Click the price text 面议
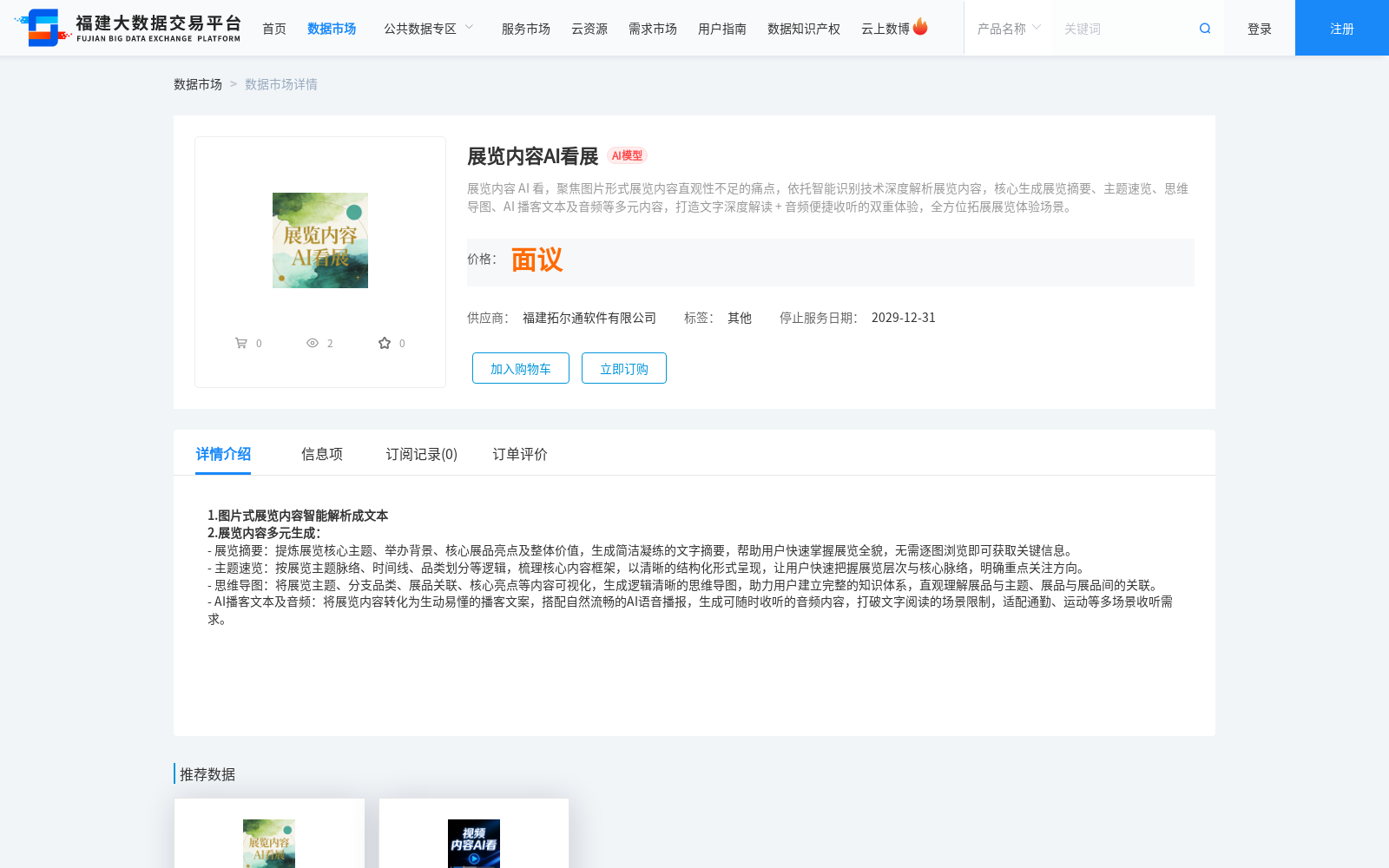Image resolution: width=1389 pixels, height=868 pixels. click(537, 260)
